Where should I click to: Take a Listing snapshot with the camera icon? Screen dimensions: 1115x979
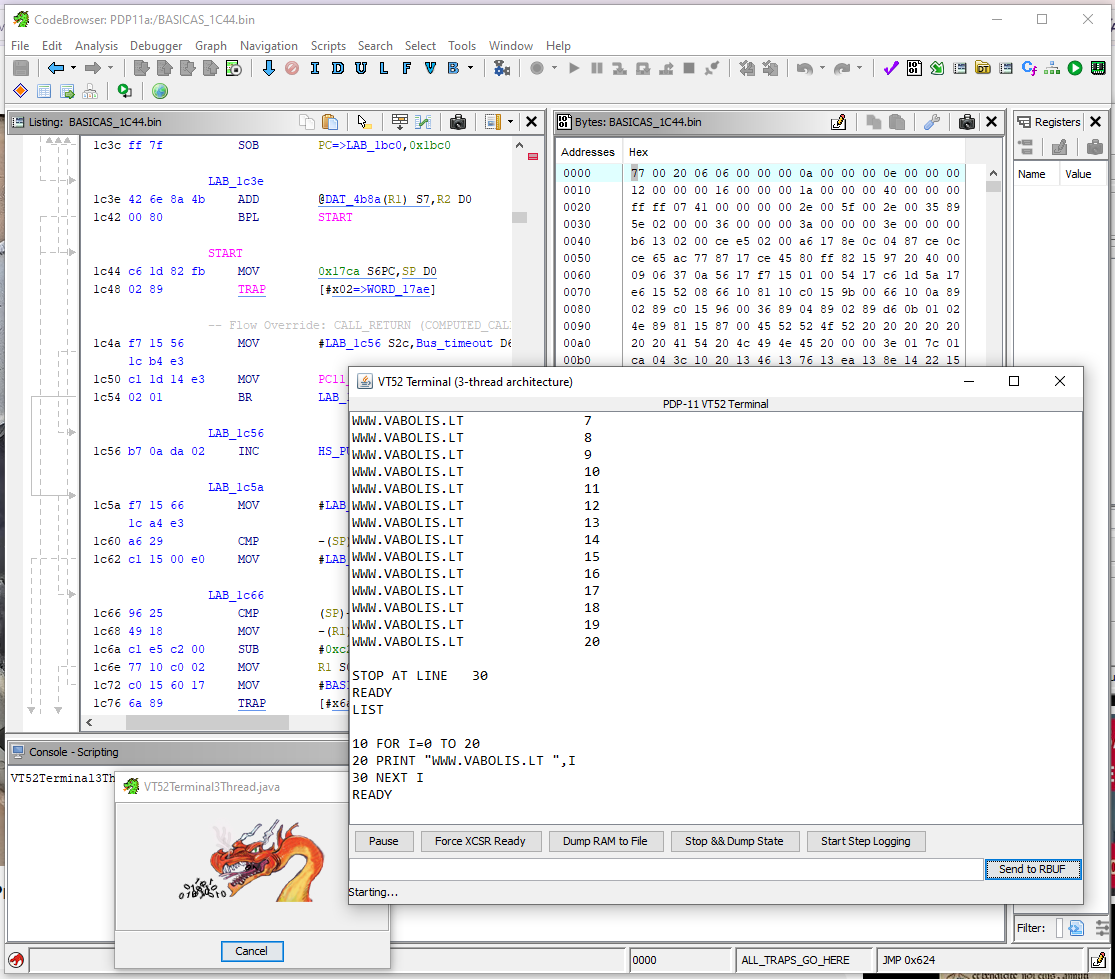tap(457, 122)
